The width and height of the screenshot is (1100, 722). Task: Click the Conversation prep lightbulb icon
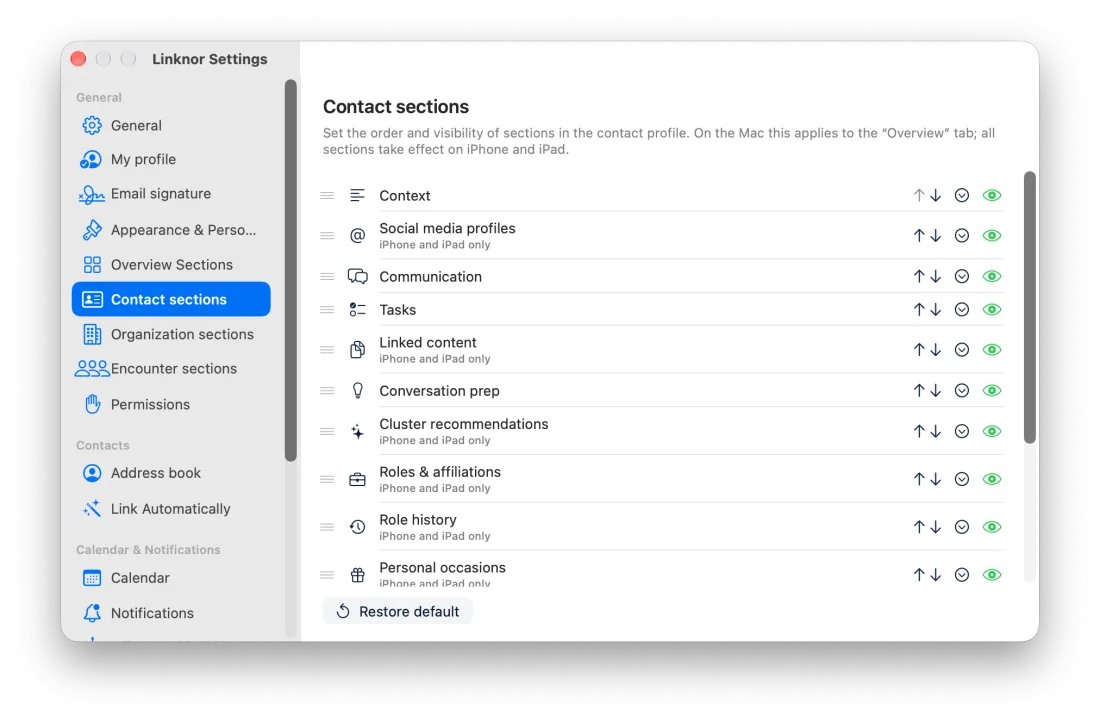click(x=358, y=390)
